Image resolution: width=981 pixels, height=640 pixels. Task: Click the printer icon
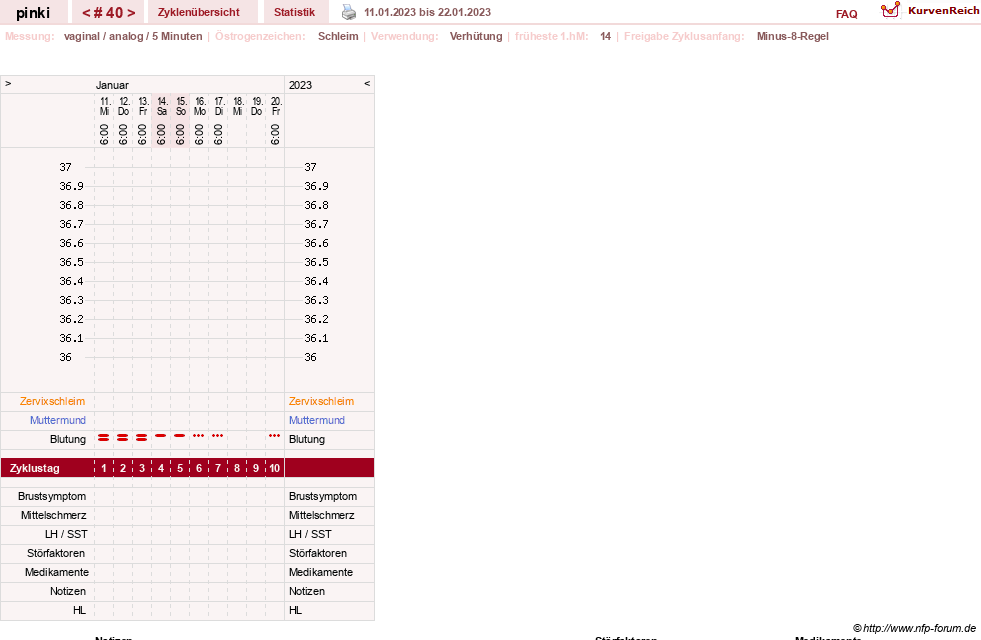pyautogui.click(x=348, y=12)
